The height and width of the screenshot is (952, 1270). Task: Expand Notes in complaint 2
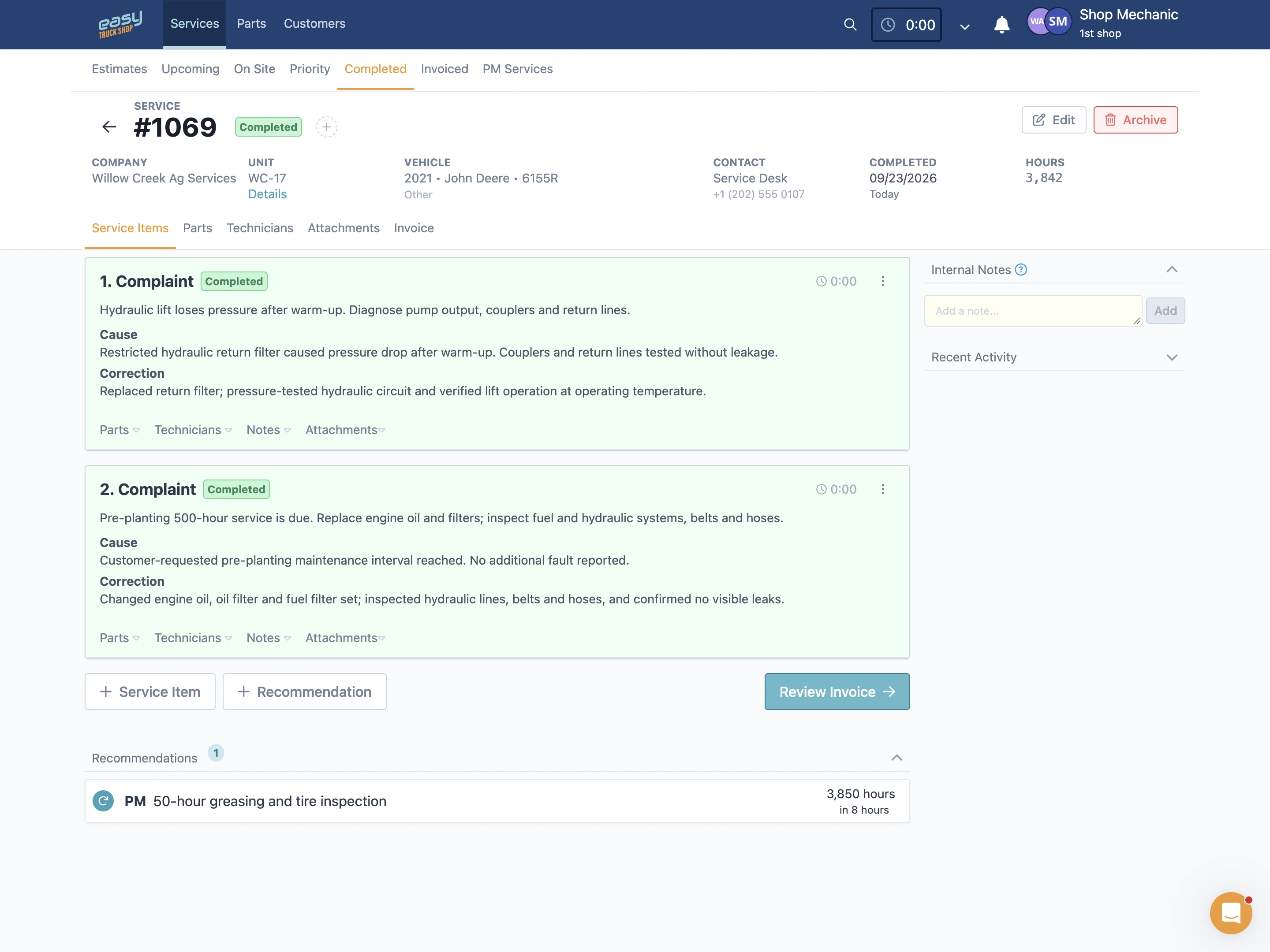click(269, 638)
